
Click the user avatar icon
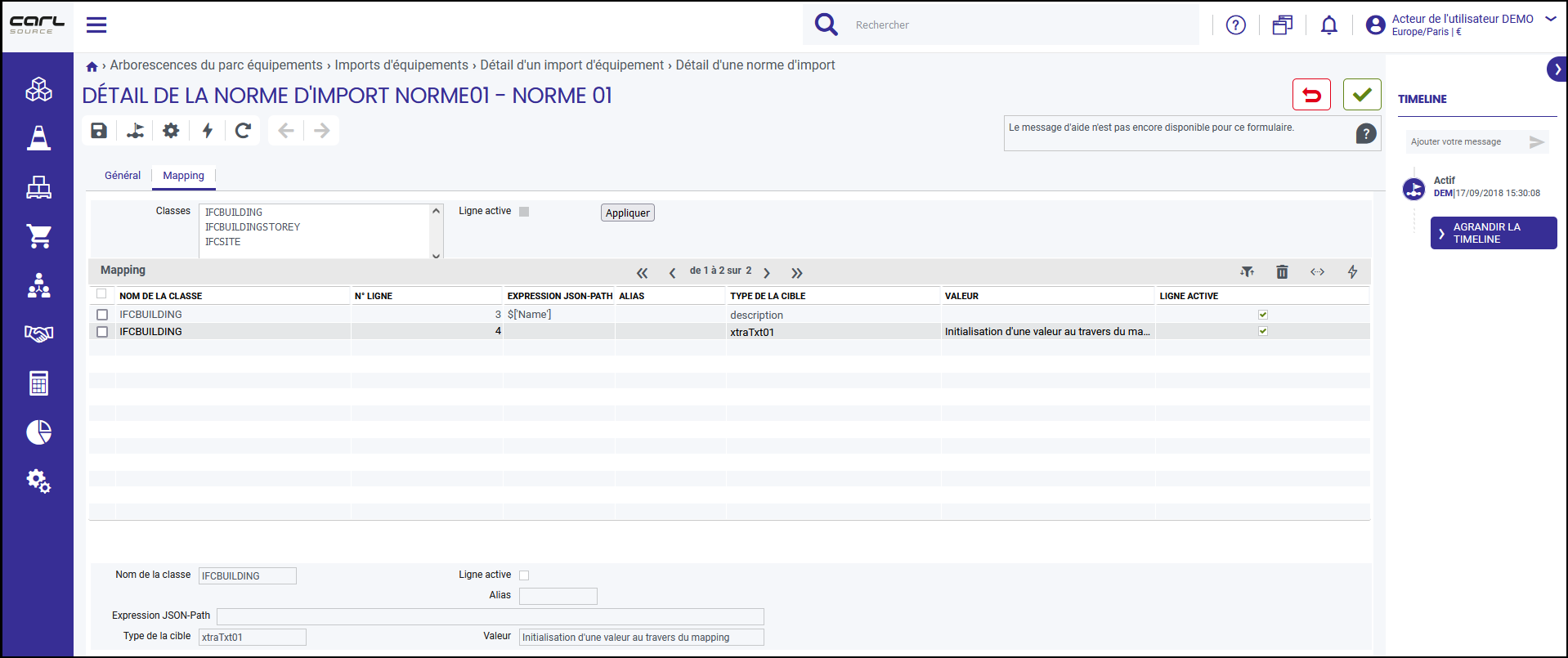click(x=1376, y=25)
